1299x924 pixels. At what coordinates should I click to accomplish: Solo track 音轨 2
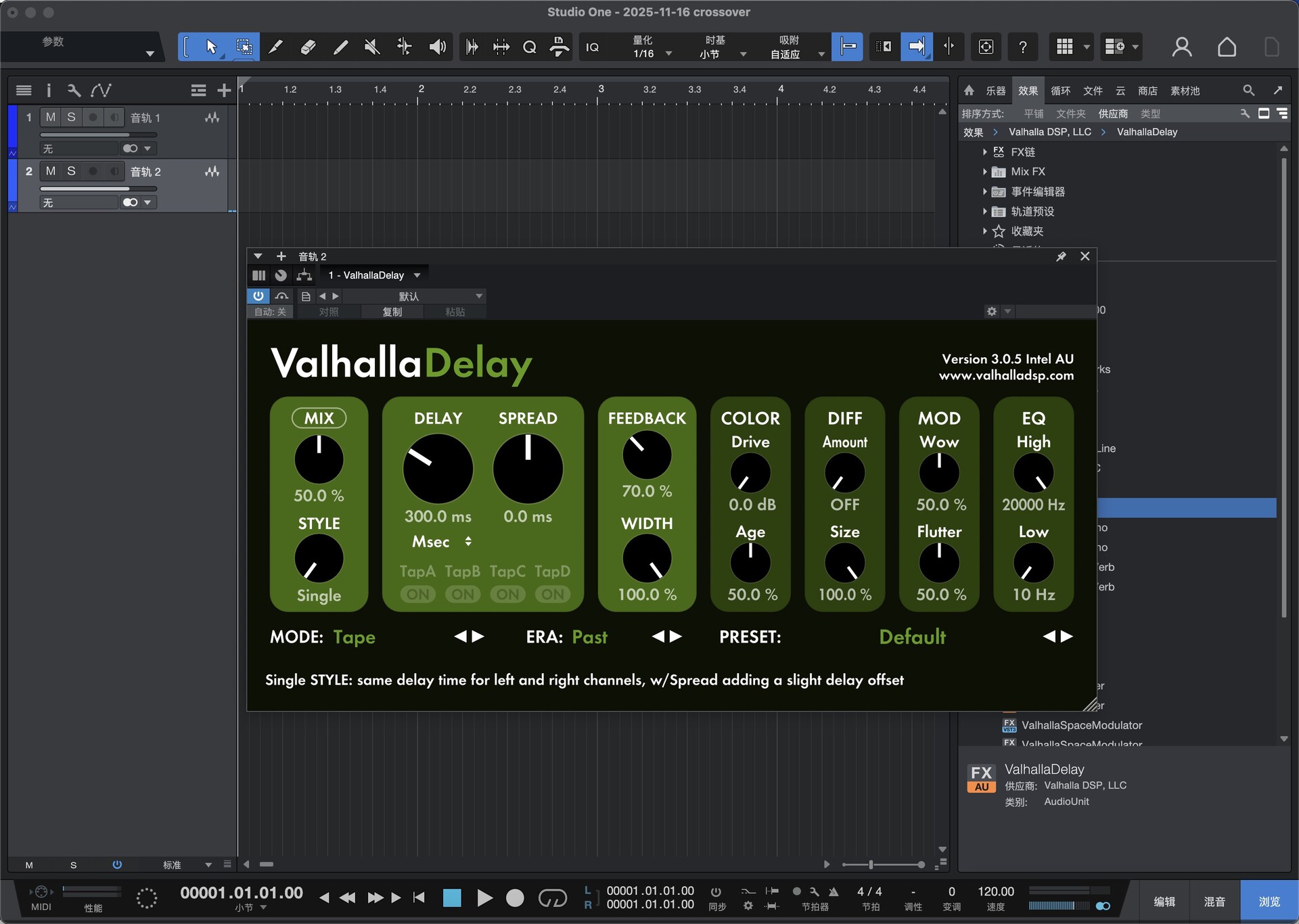click(x=71, y=171)
